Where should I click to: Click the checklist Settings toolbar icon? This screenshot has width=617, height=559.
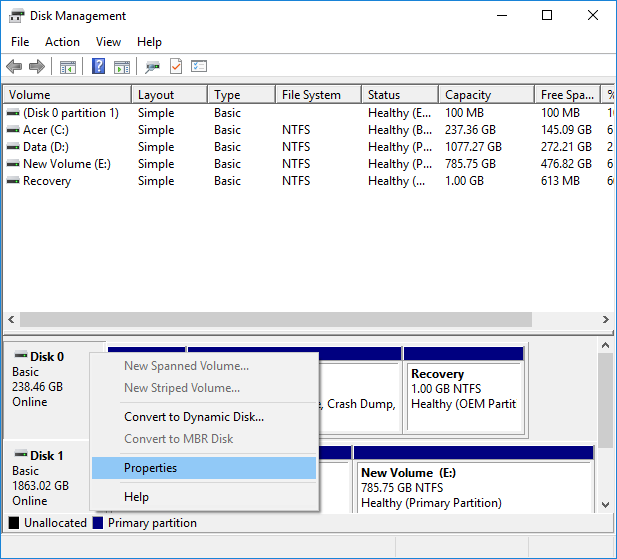click(x=199, y=67)
